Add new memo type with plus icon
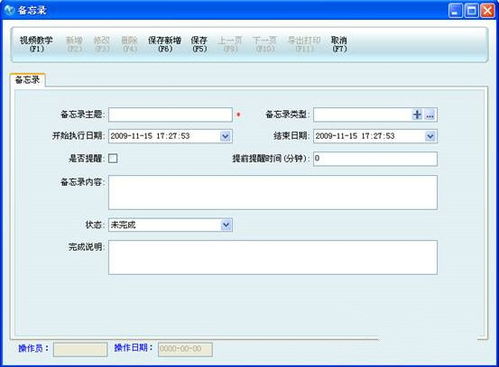Screen dimensions: 499x367 click(417, 115)
